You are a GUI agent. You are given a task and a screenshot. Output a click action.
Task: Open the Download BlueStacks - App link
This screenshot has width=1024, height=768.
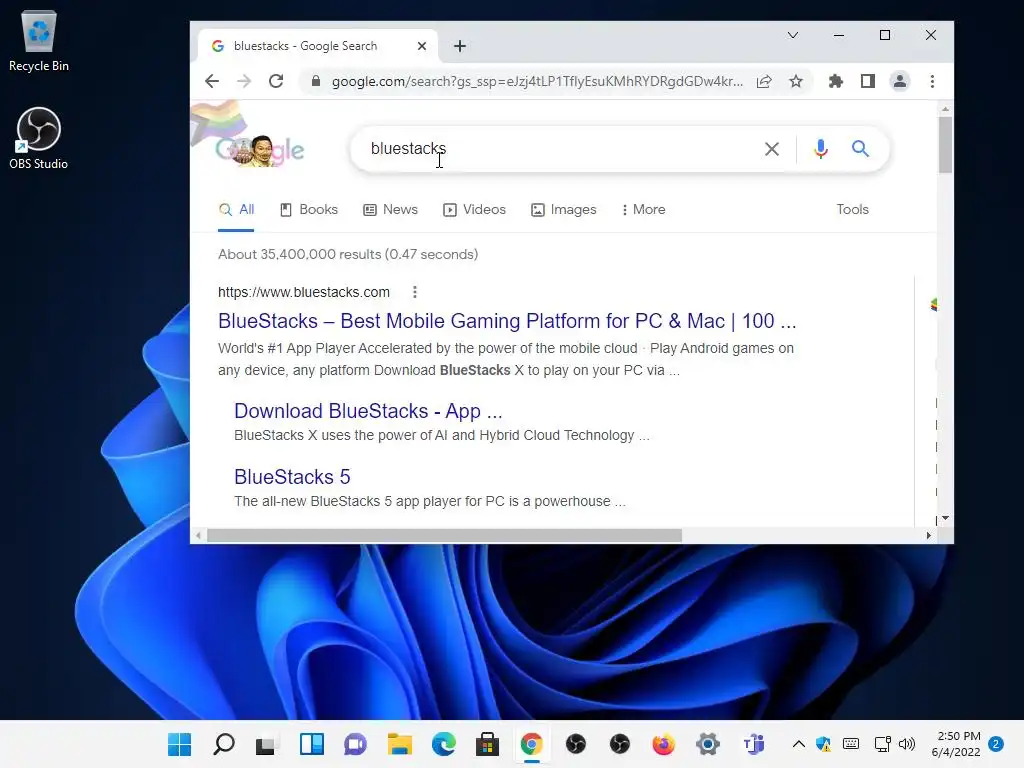coord(368,411)
